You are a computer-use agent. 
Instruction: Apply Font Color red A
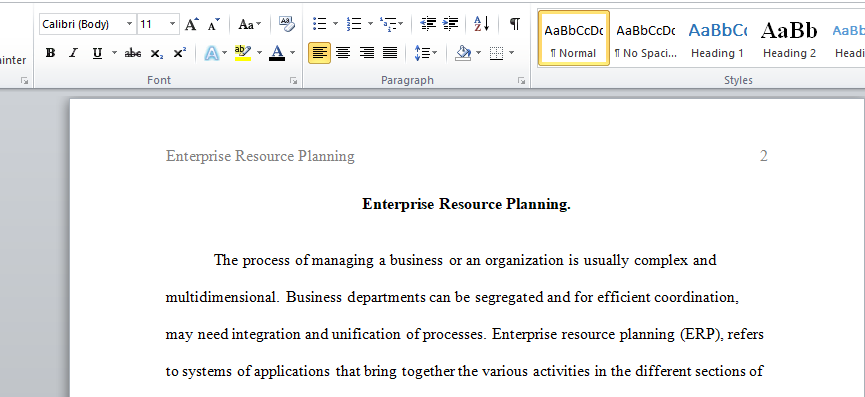click(277, 53)
